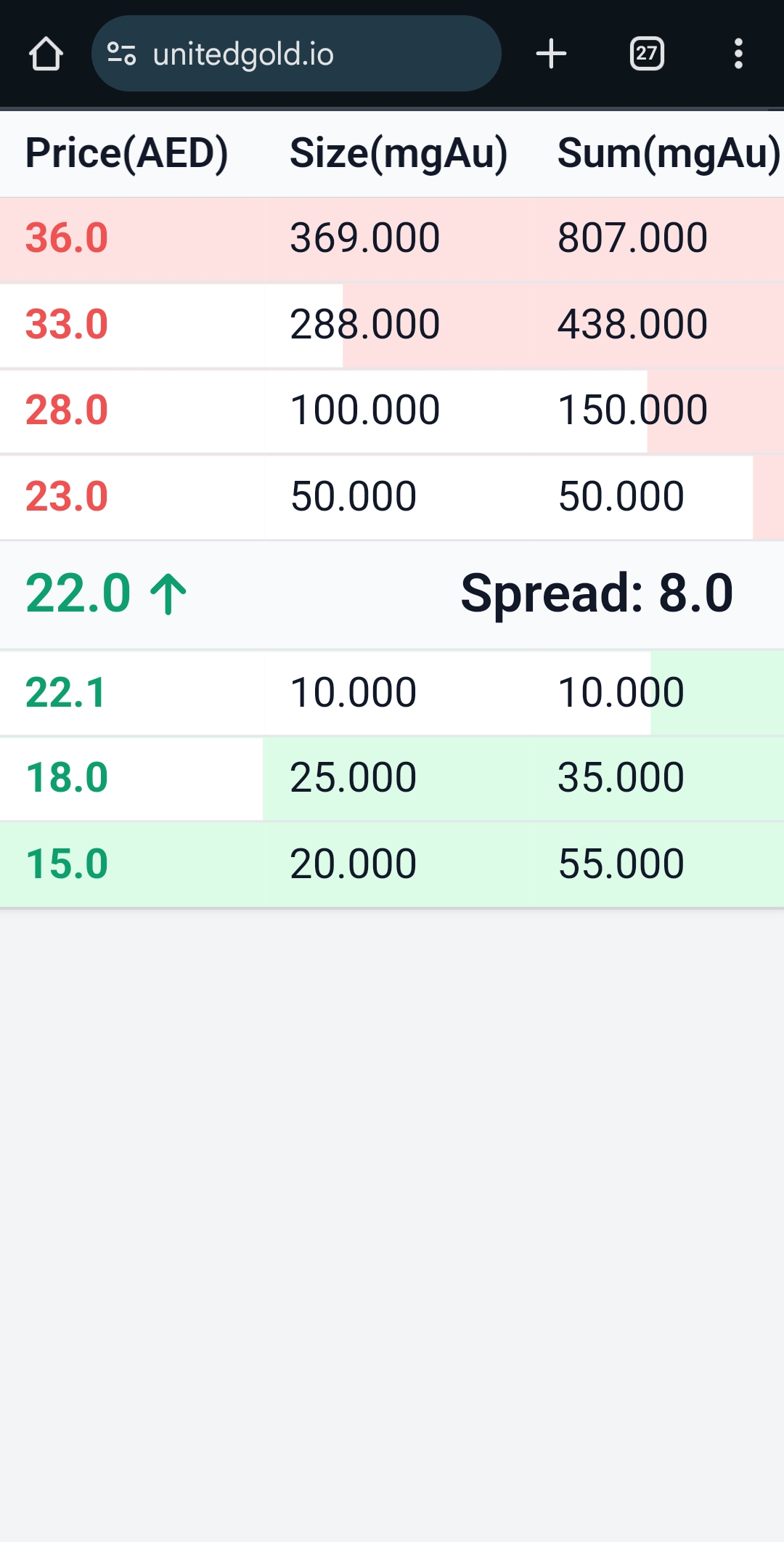Tap the unitedgold.io address bar
This screenshot has height=1542, width=784.
point(290,54)
